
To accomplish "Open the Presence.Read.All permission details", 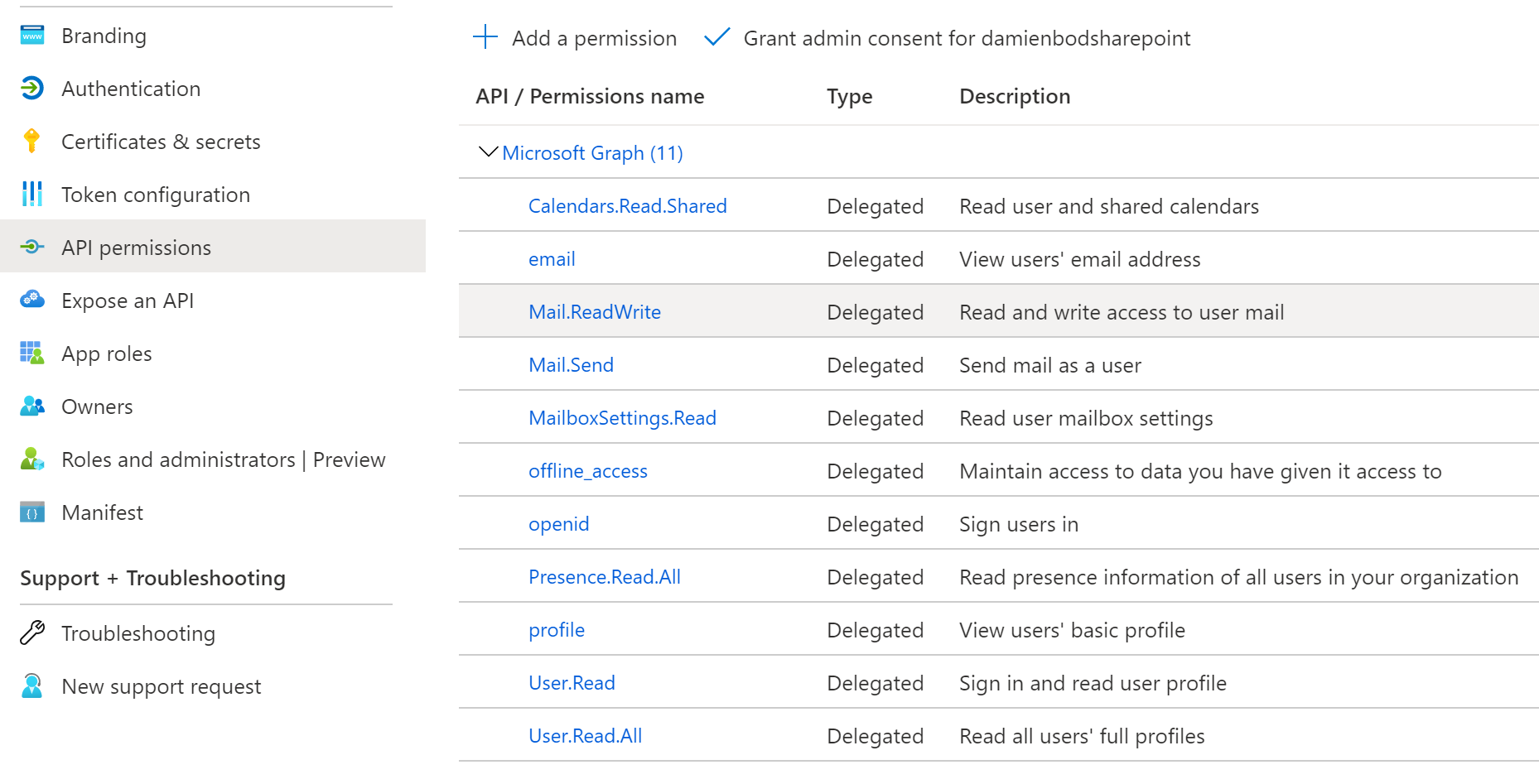I will click(x=604, y=577).
